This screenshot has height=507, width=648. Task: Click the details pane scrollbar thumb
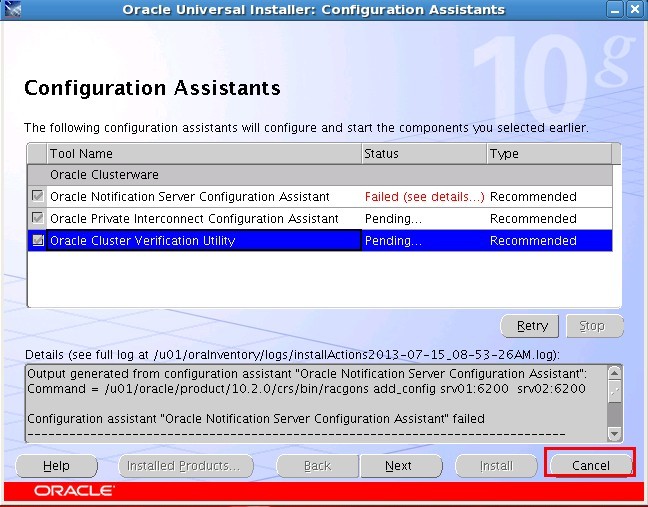coord(615,392)
